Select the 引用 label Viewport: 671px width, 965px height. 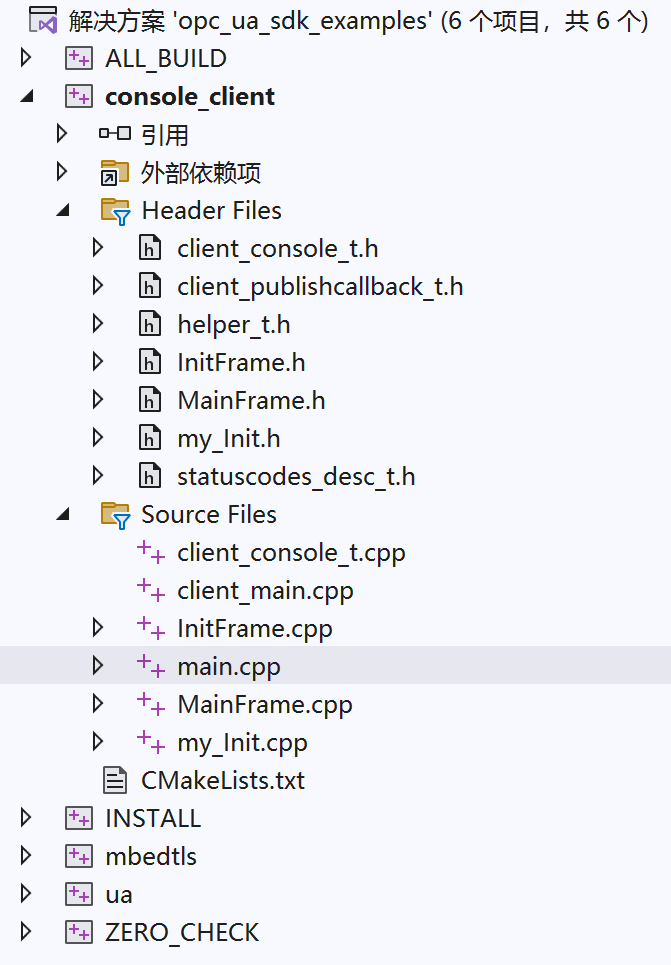click(x=164, y=135)
